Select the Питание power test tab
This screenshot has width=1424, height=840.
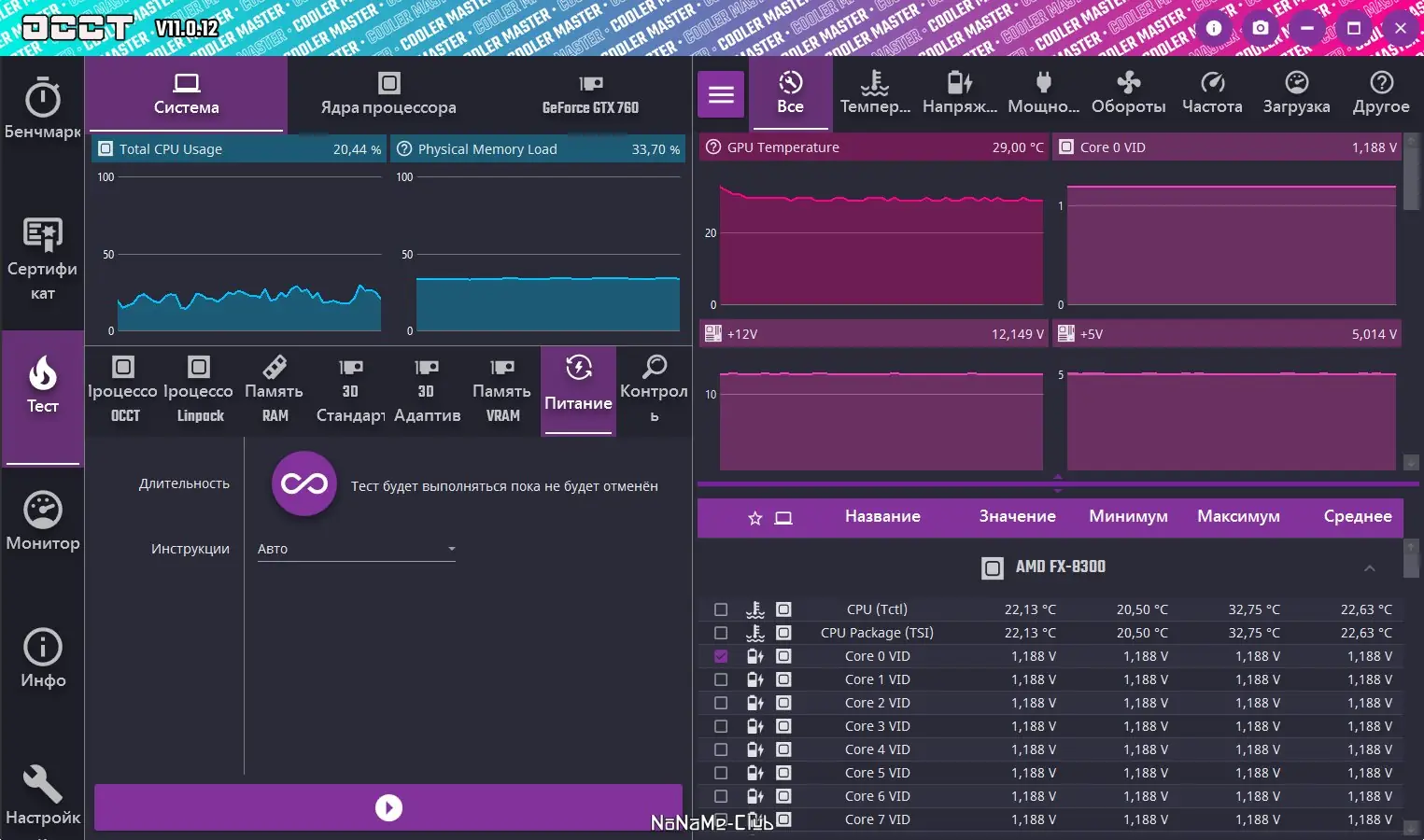coord(578,390)
